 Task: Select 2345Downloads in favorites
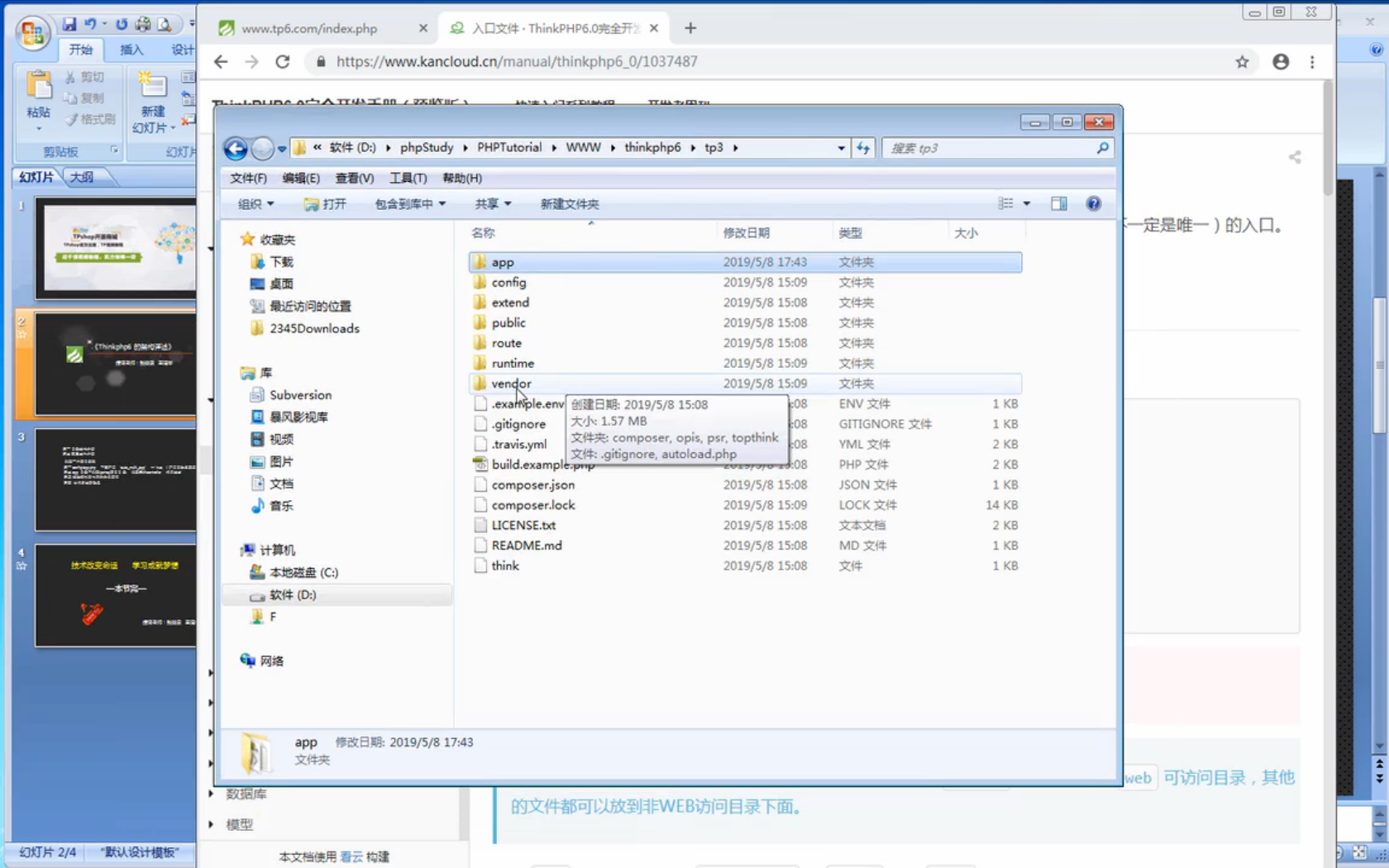point(314,328)
